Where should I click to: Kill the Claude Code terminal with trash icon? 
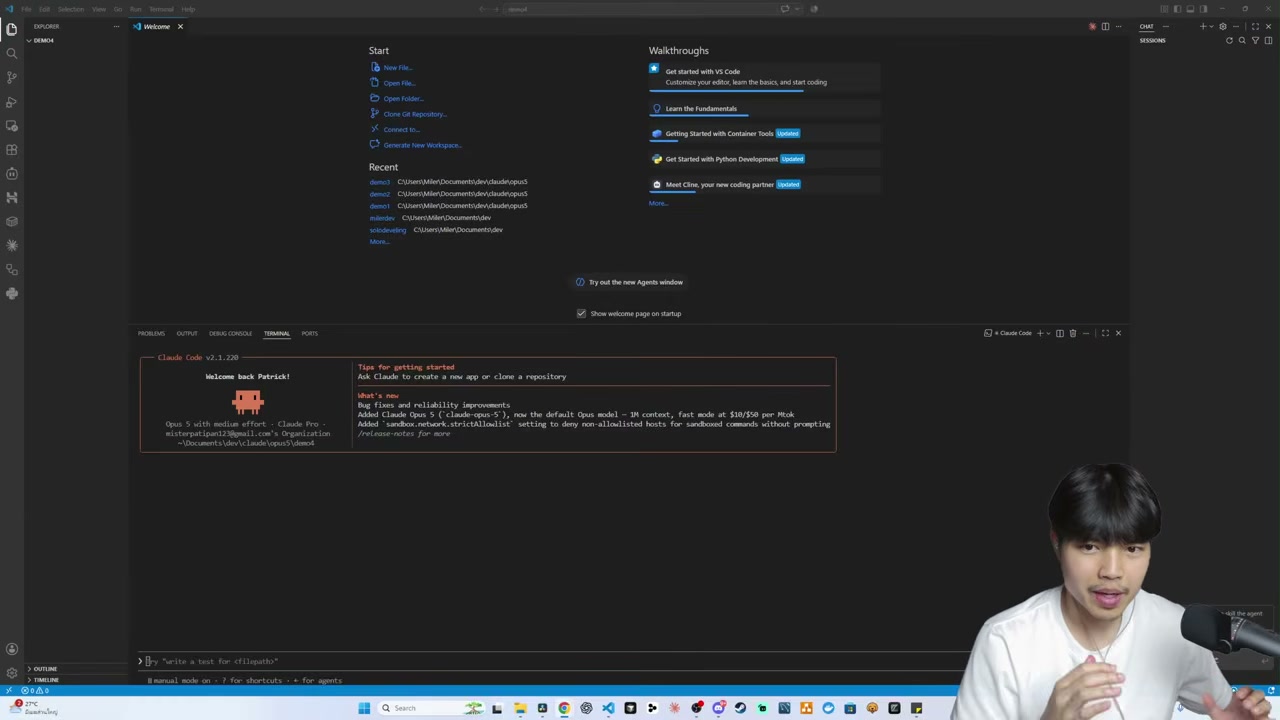pyautogui.click(x=1073, y=333)
